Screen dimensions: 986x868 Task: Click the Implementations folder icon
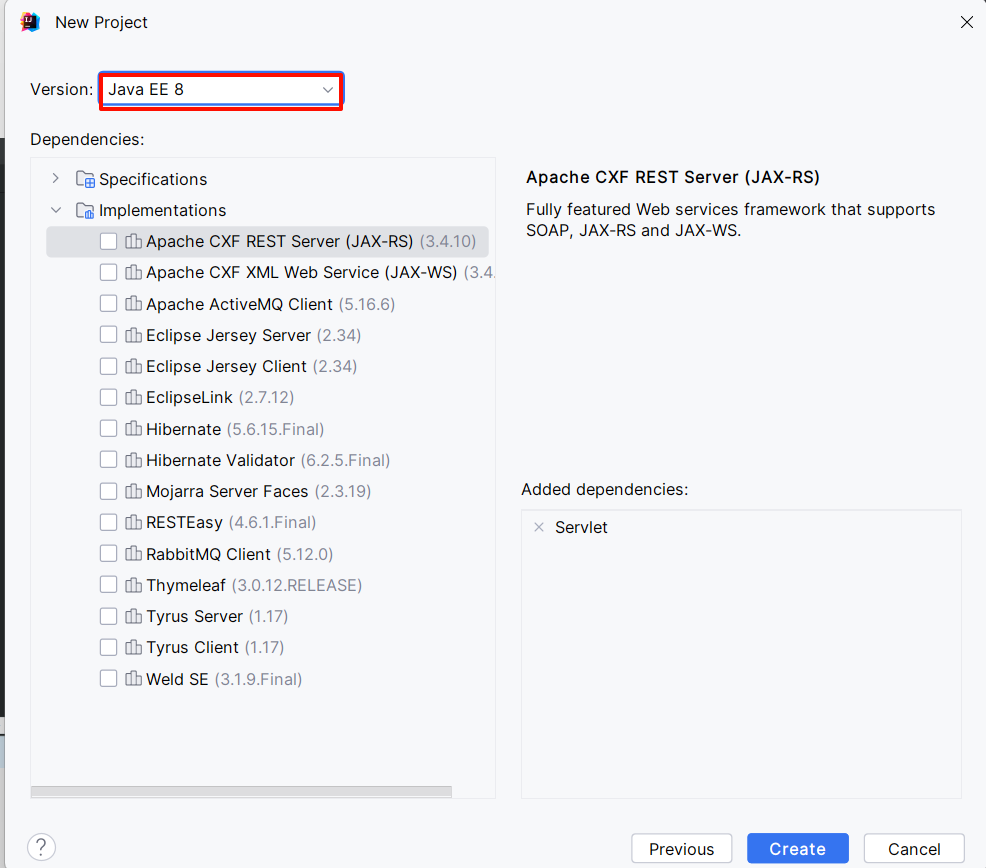click(85, 210)
